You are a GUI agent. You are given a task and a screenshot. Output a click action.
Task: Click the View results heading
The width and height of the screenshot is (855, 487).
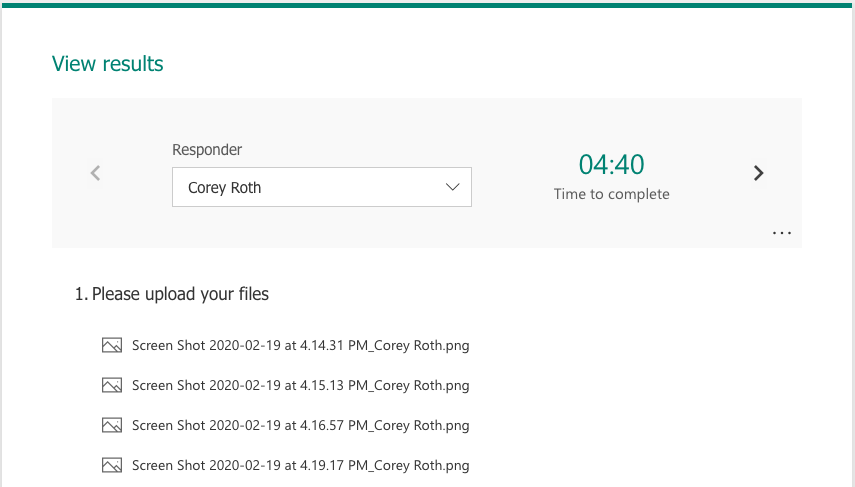(x=107, y=64)
